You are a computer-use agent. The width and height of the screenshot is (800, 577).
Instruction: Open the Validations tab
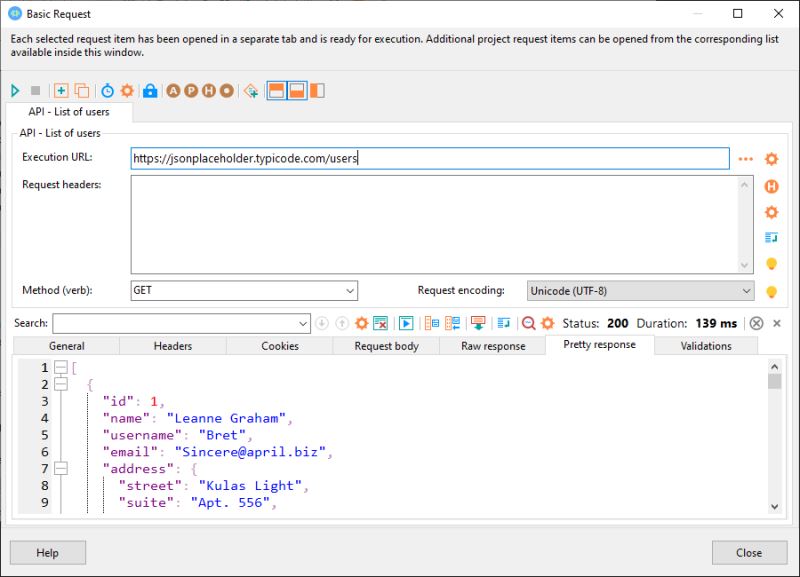tap(706, 346)
